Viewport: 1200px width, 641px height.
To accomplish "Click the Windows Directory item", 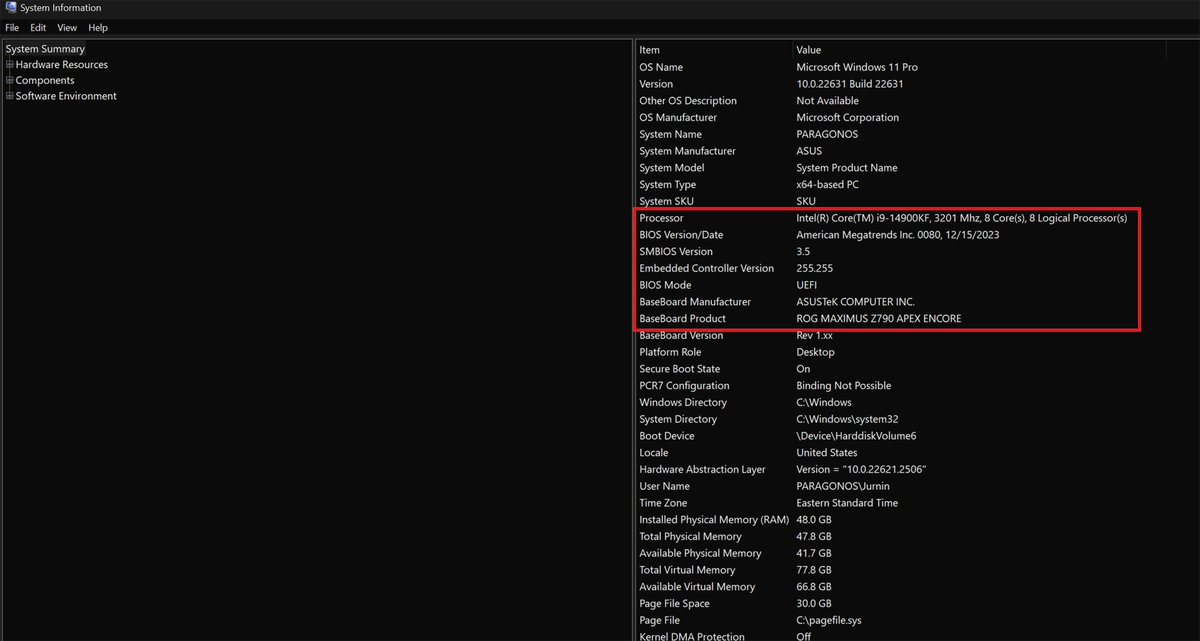I will coord(683,403).
